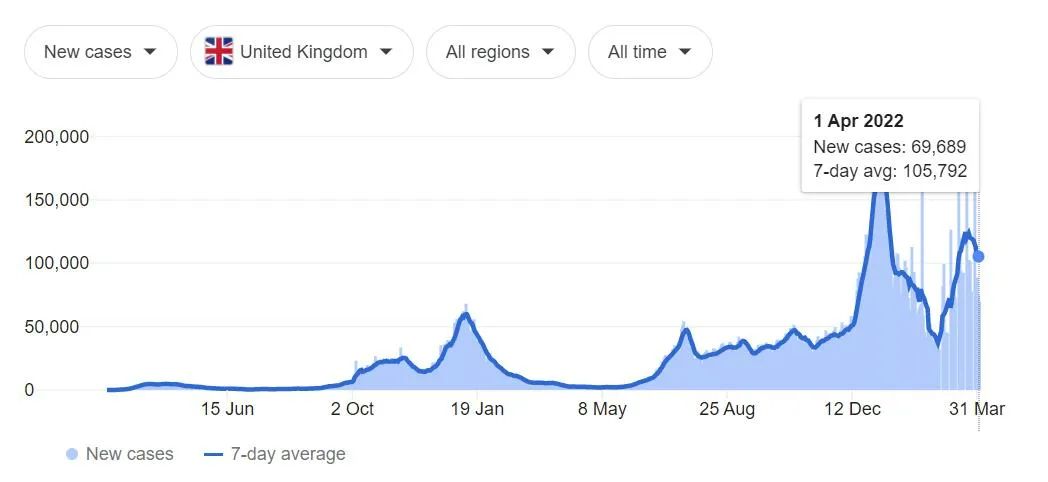Click the 31 Mar axis label

coord(977,408)
